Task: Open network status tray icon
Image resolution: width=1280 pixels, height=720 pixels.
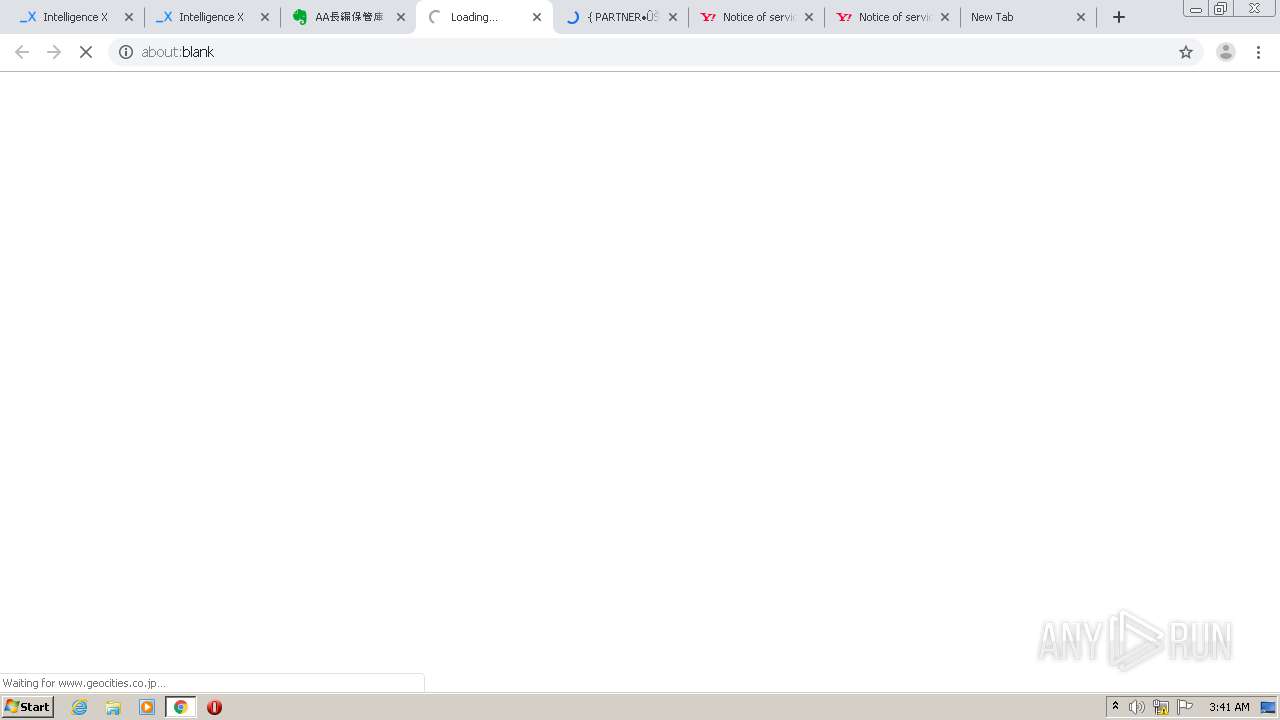Action: coord(1161,707)
